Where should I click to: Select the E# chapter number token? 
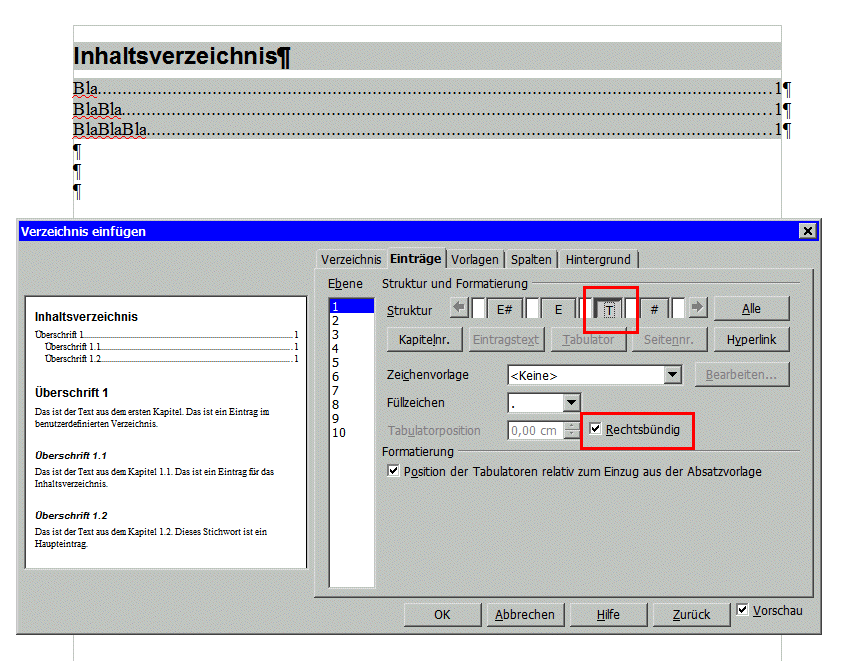click(505, 310)
